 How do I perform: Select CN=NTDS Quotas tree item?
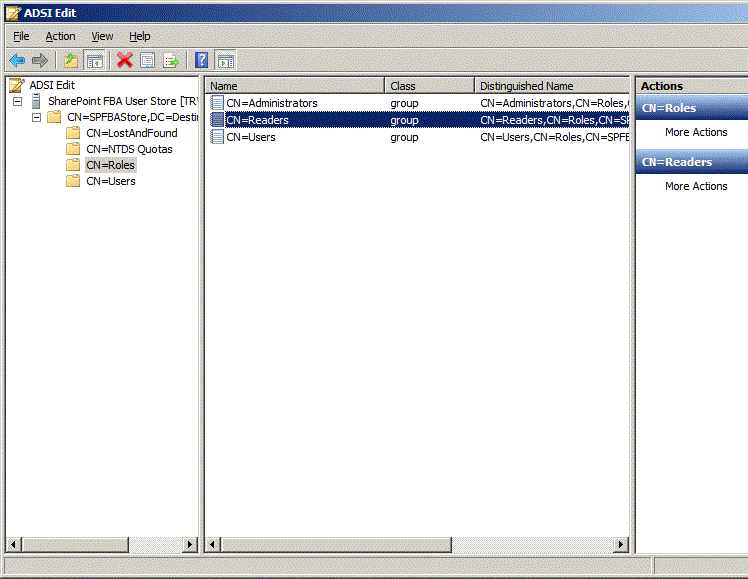pos(129,149)
